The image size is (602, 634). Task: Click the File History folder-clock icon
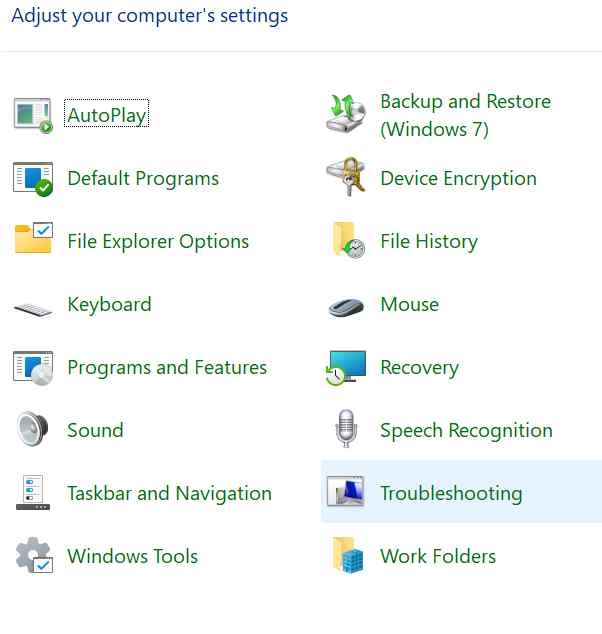[349, 240]
